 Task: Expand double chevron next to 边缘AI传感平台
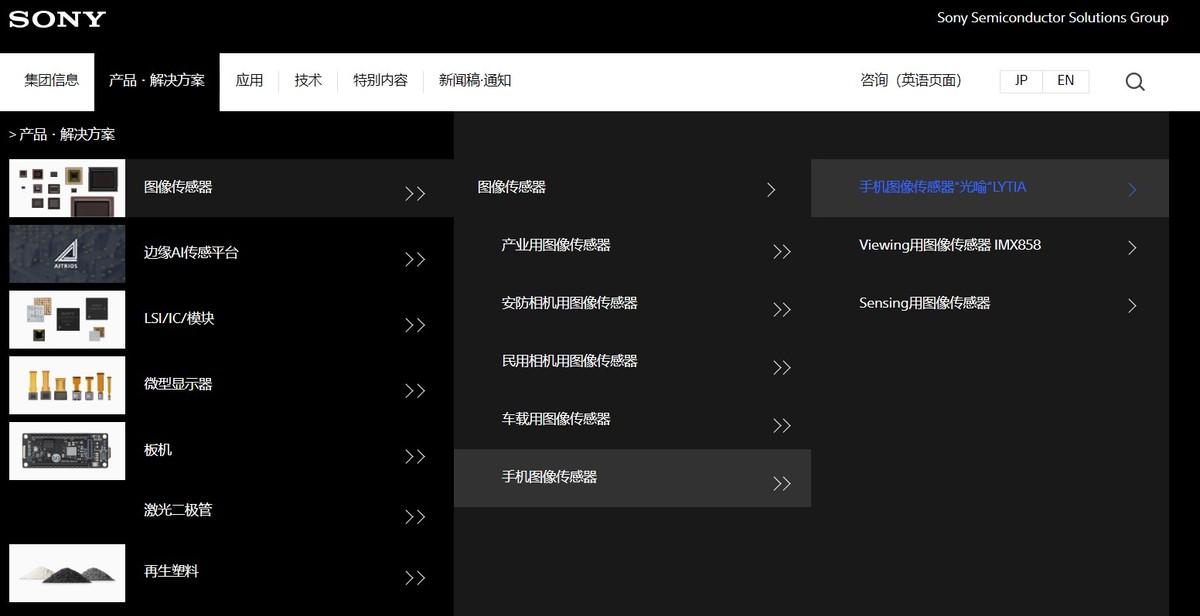415,260
